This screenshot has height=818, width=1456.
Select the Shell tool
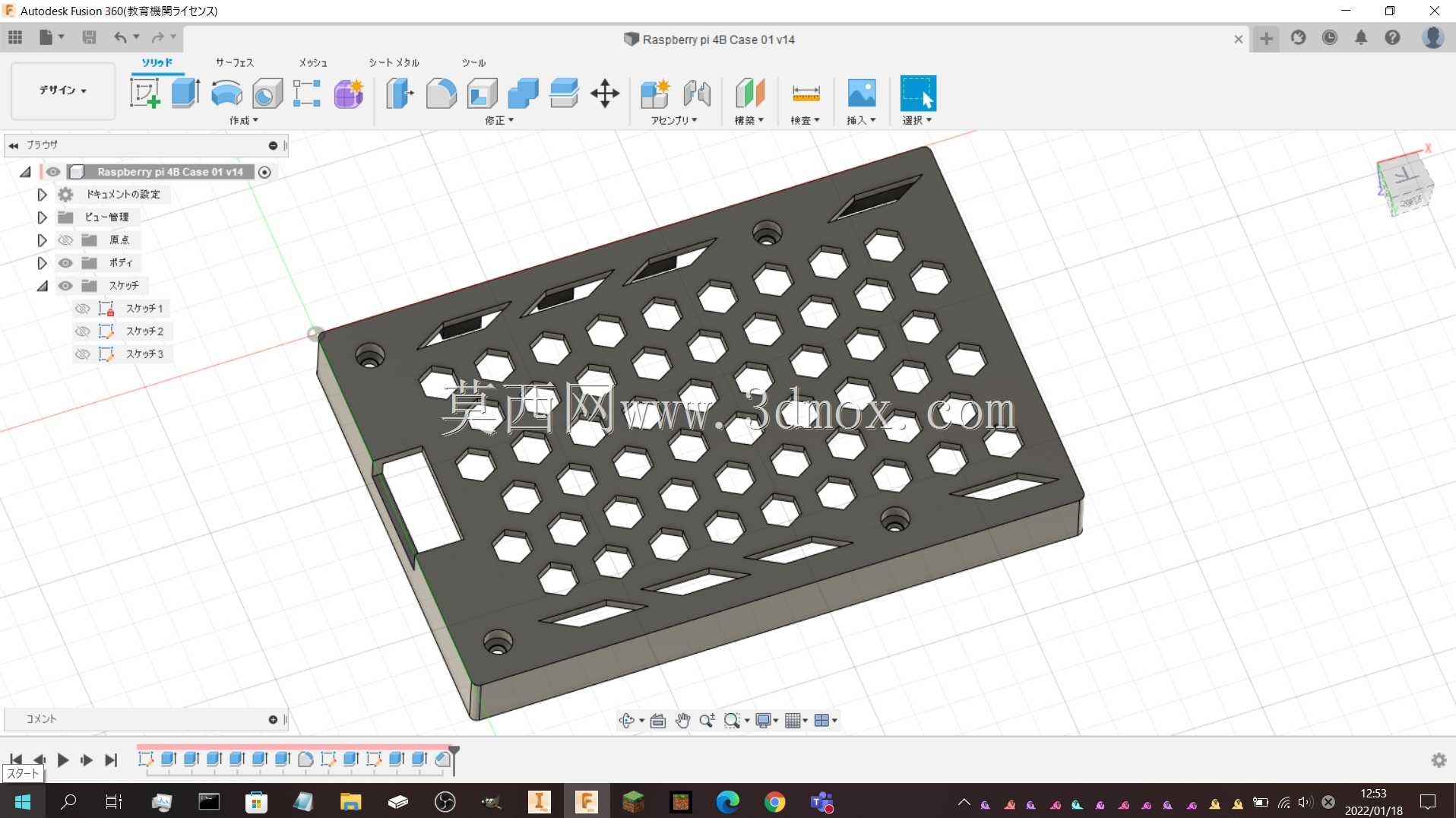point(482,94)
